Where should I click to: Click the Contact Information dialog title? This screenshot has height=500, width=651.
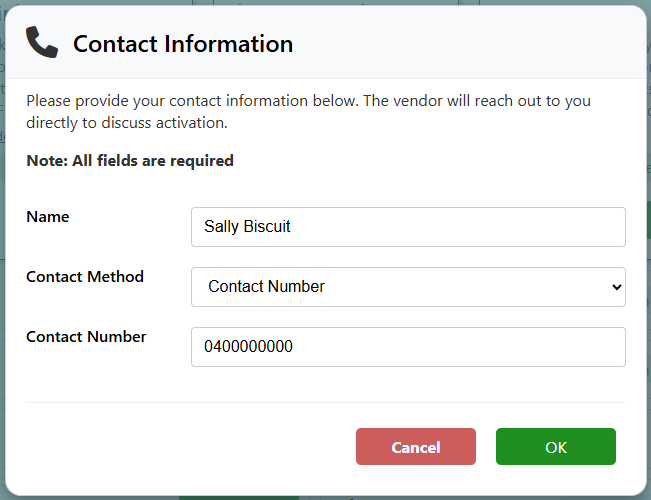[183, 44]
